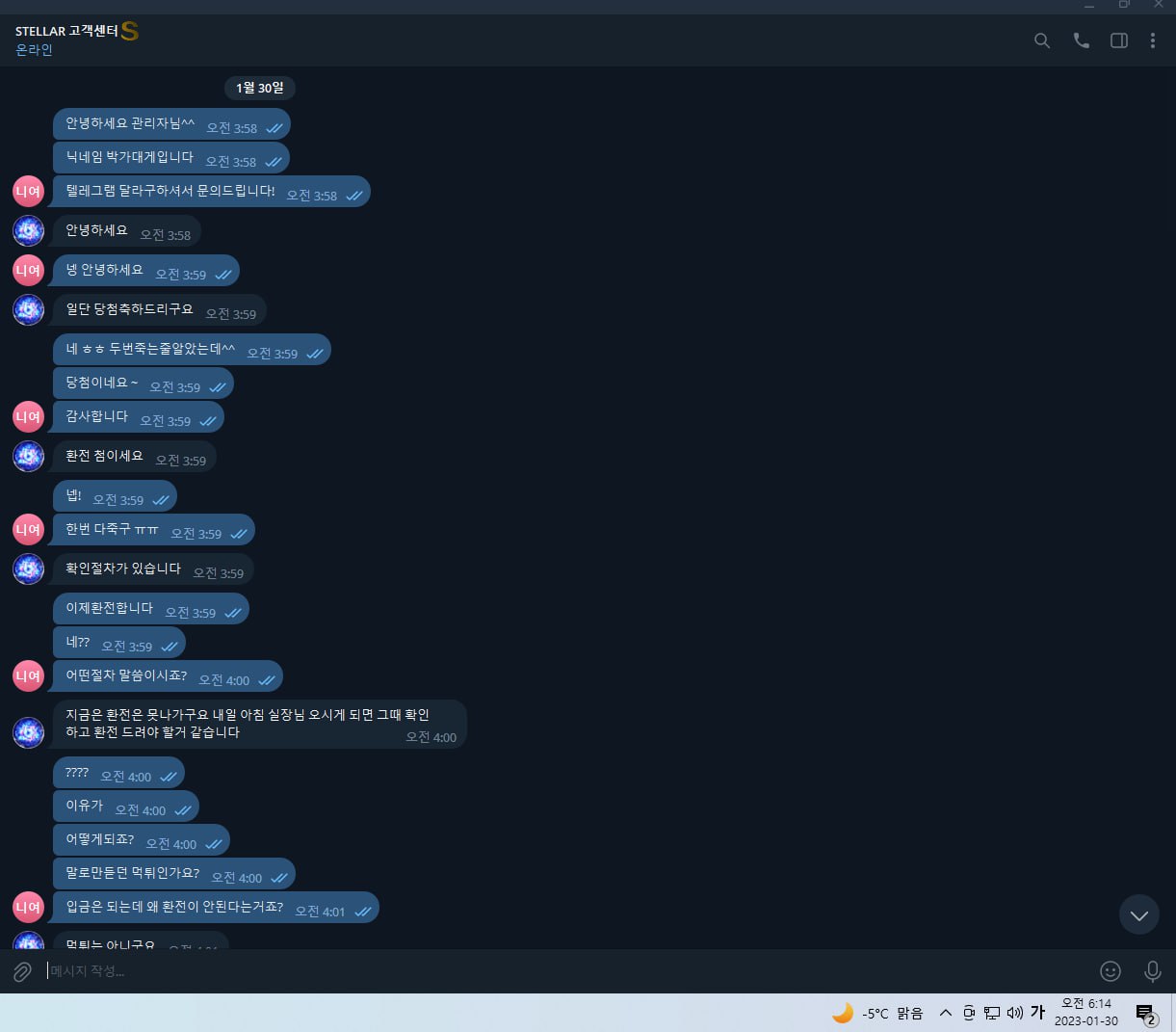This screenshot has height=1032, width=1176.
Task: Open search in the chat header
Action: tap(1041, 40)
